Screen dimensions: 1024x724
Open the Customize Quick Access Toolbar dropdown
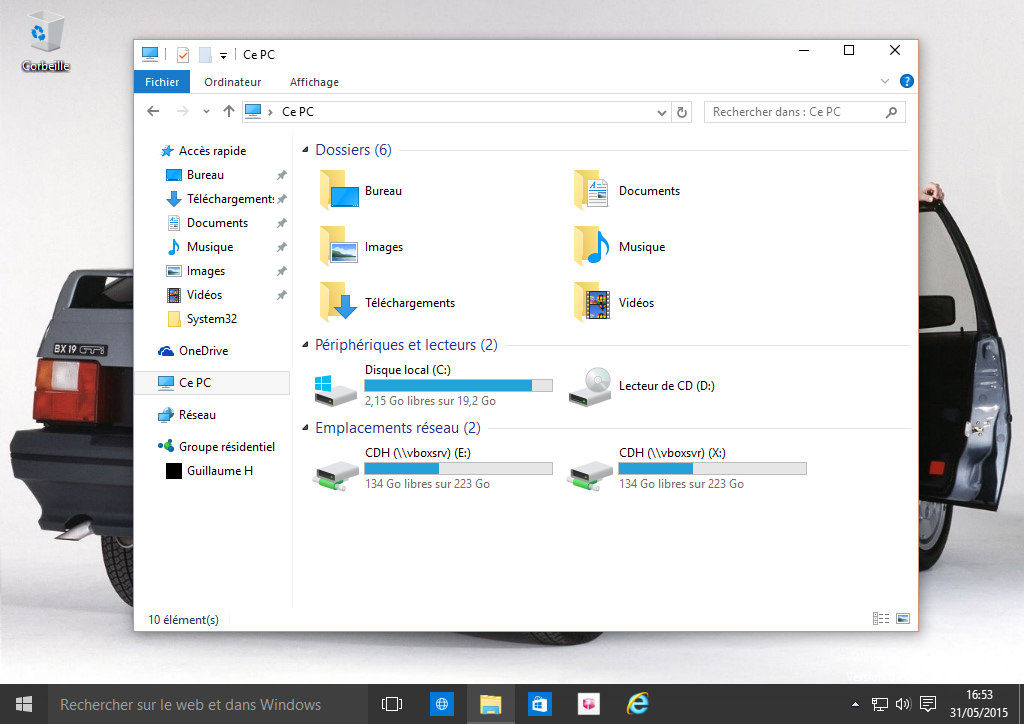tap(223, 55)
